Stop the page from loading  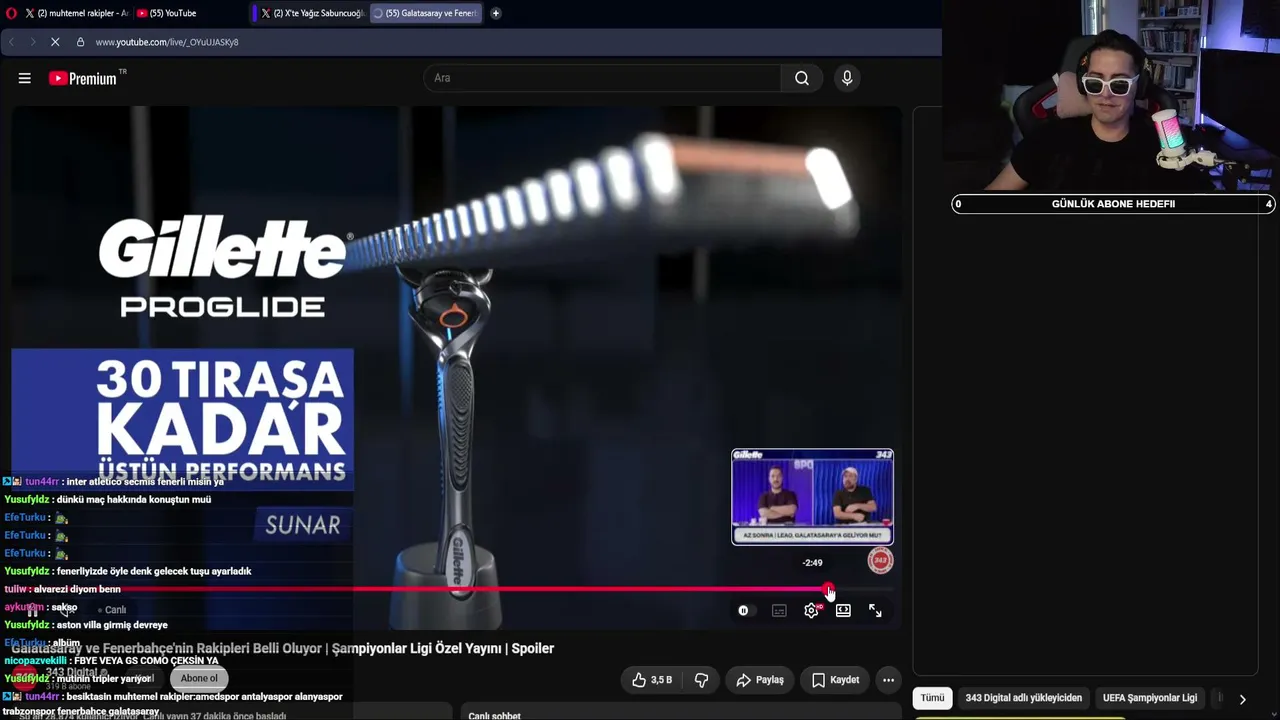tap(55, 42)
